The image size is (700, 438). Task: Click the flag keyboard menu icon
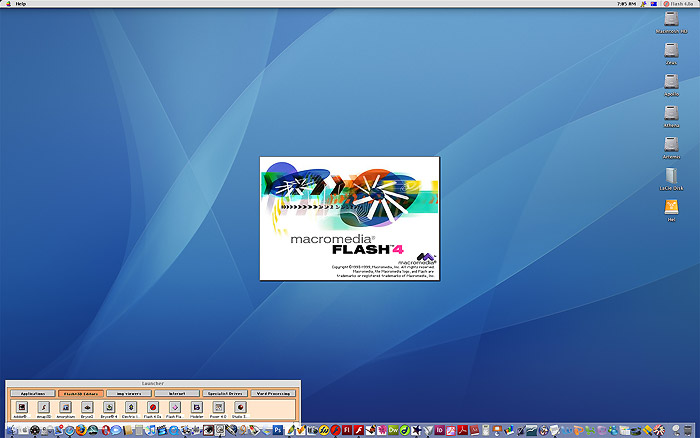[x=654, y=4]
